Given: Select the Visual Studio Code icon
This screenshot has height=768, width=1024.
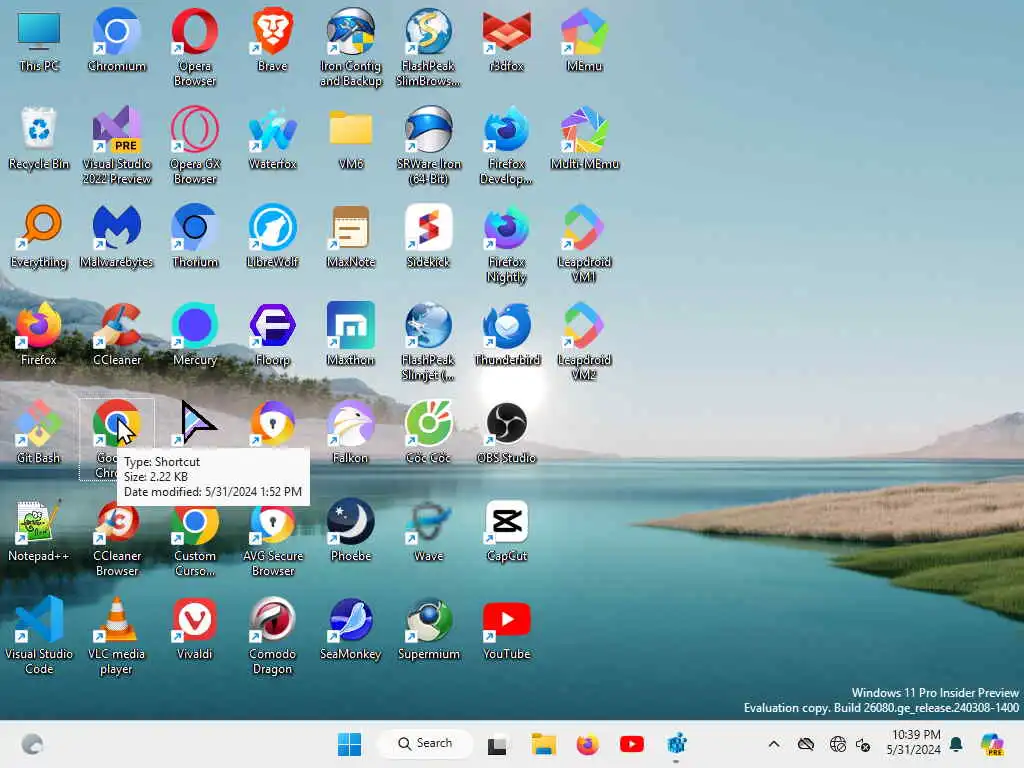Looking at the screenshot, I should [39, 635].
